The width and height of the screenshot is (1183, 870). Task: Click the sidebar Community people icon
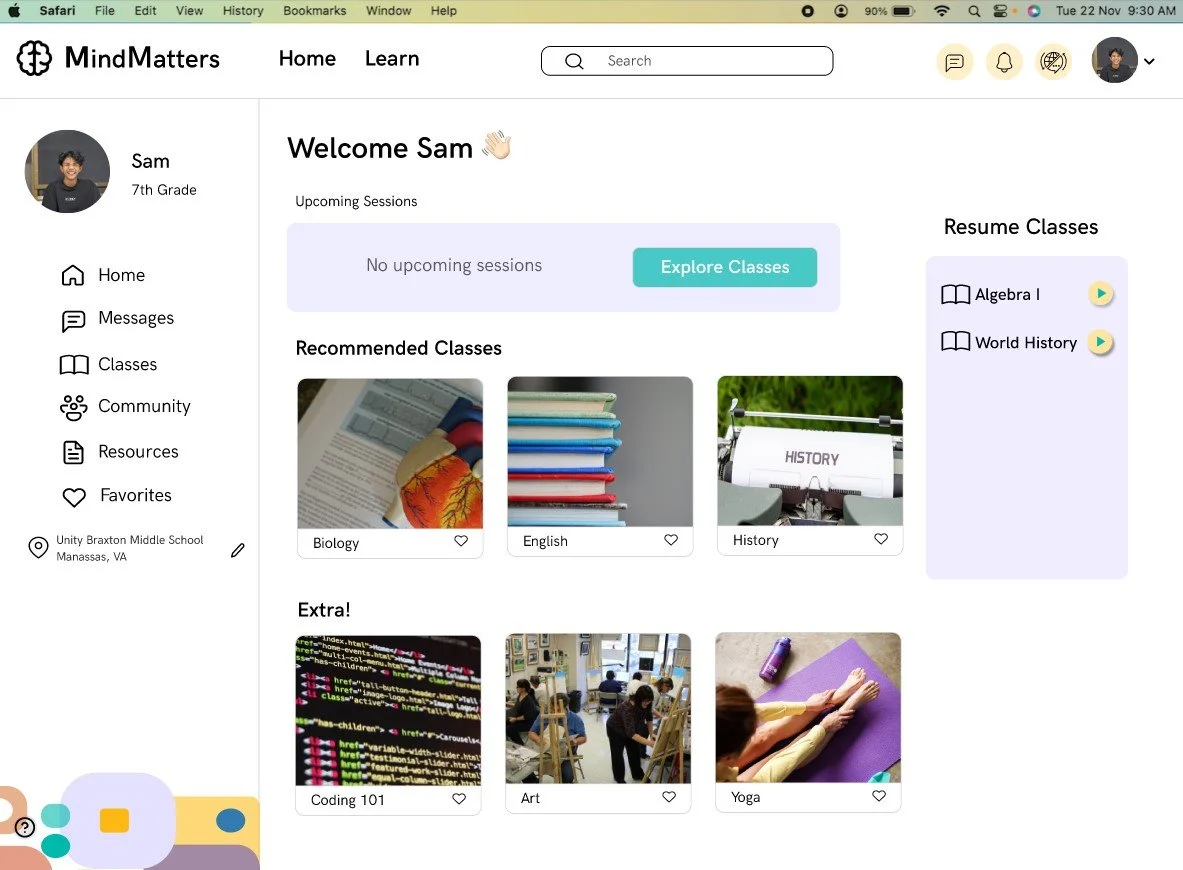coord(73,407)
